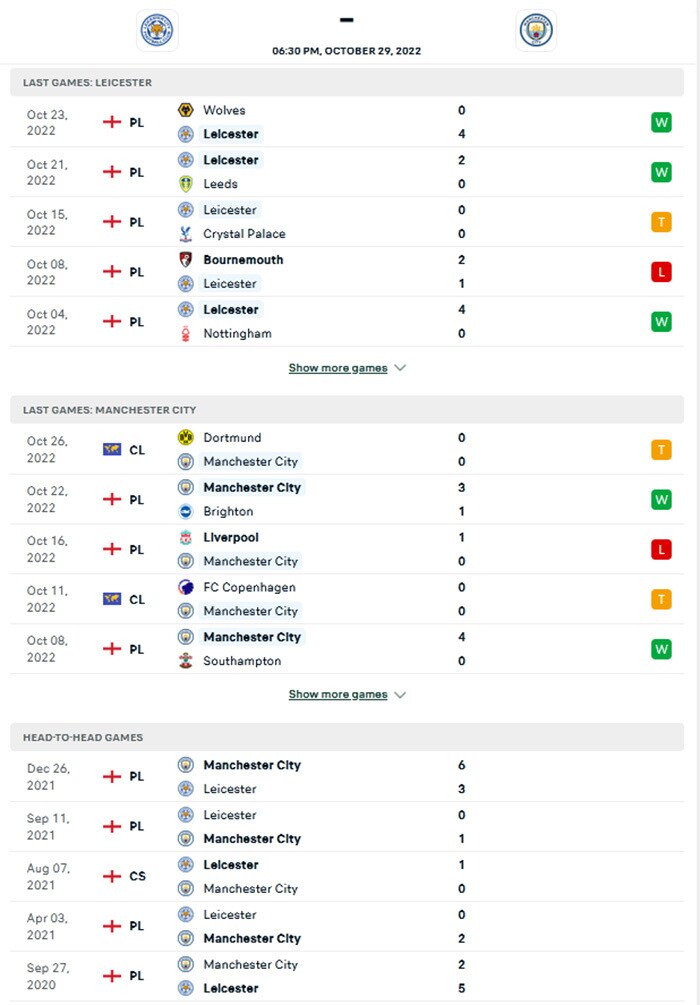Click the Bournemouth team logo
The image size is (700, 1005).
(185, 260)
